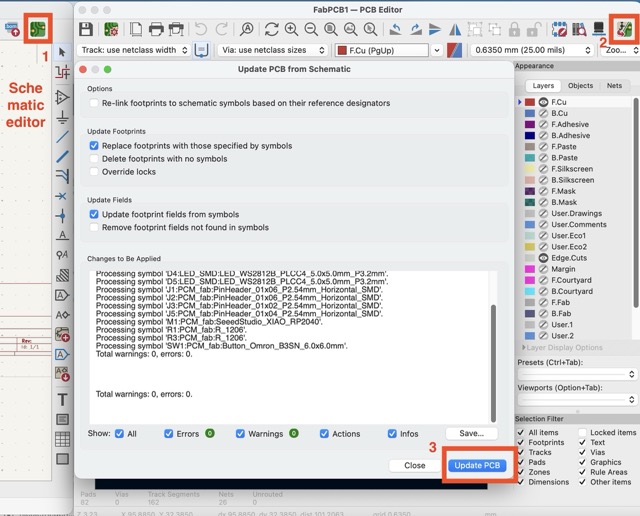The height and width of the screenshot is (516, 640).
Task: Click the Zoom Out icon
Action: (311, 29)
